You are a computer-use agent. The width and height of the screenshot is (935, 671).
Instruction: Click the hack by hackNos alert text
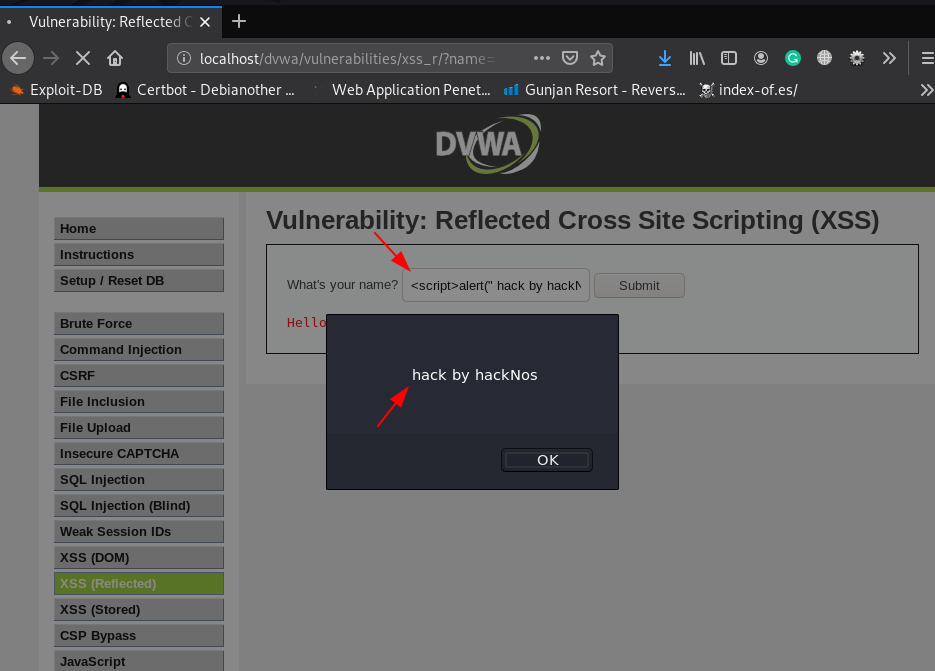(475, 375)
